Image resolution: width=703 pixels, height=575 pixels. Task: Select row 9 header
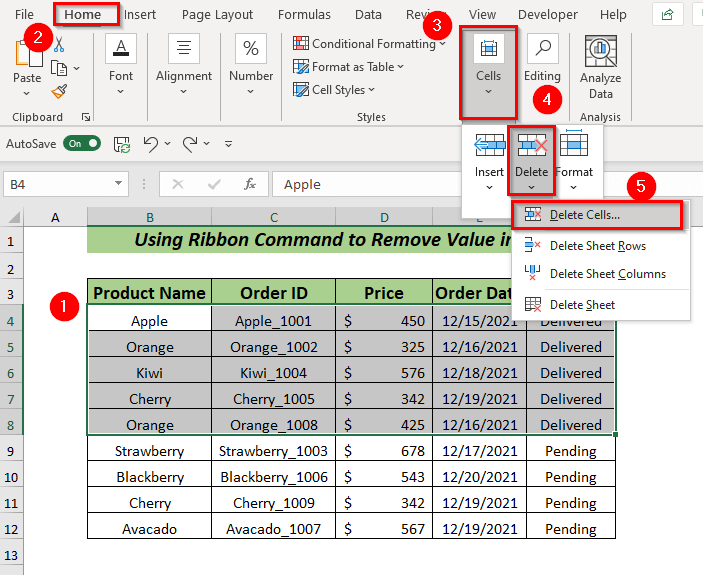pyautogui.click(x=11, y=451)
